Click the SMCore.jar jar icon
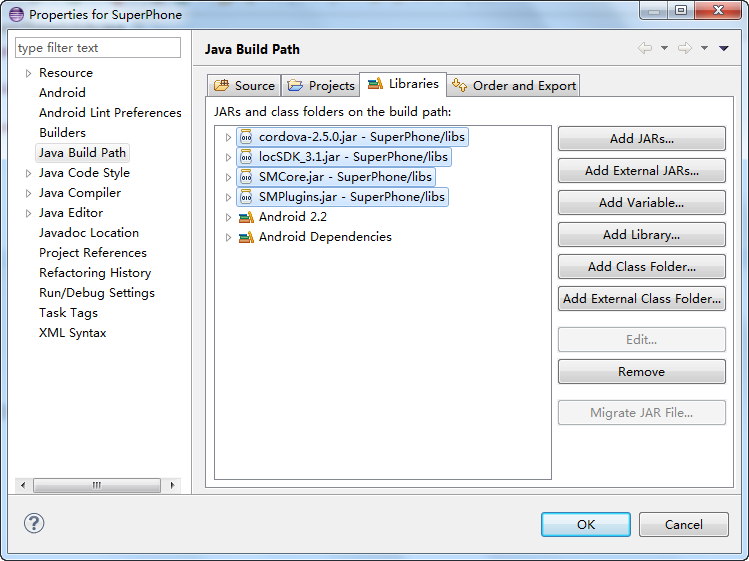Viewport: 749px width, 561px height. (246, 177)
